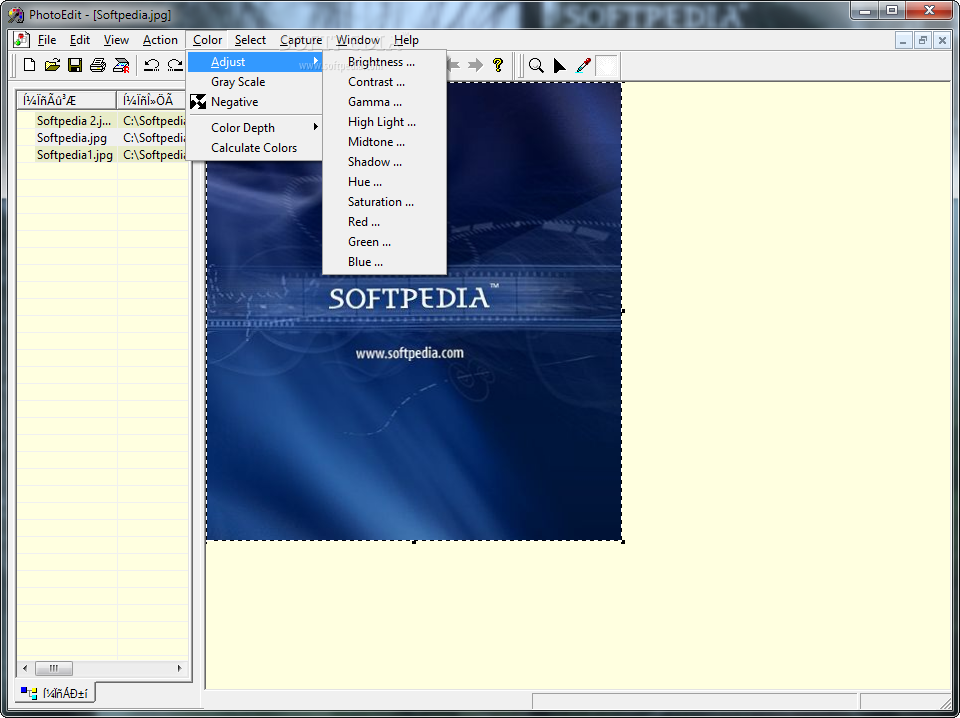Open the Window menu
Image resolution: width=960 pixels, height=718 pixels.
[x=358, y=40]
